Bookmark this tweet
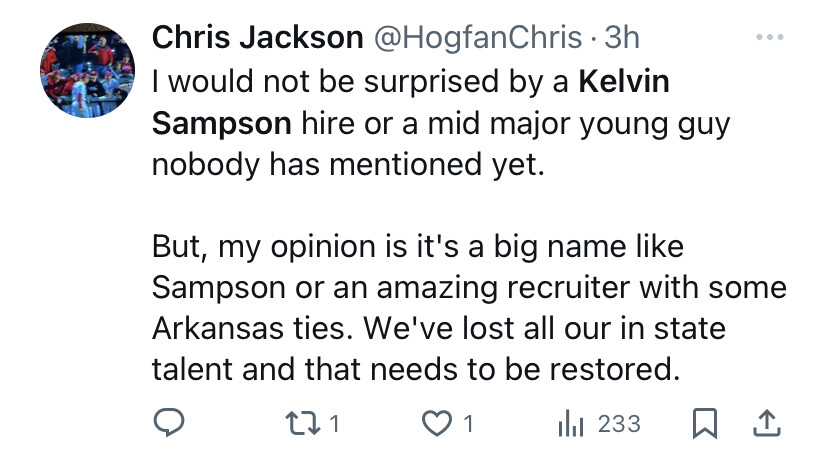Screen dimensions: 828x462 point(704,424)
